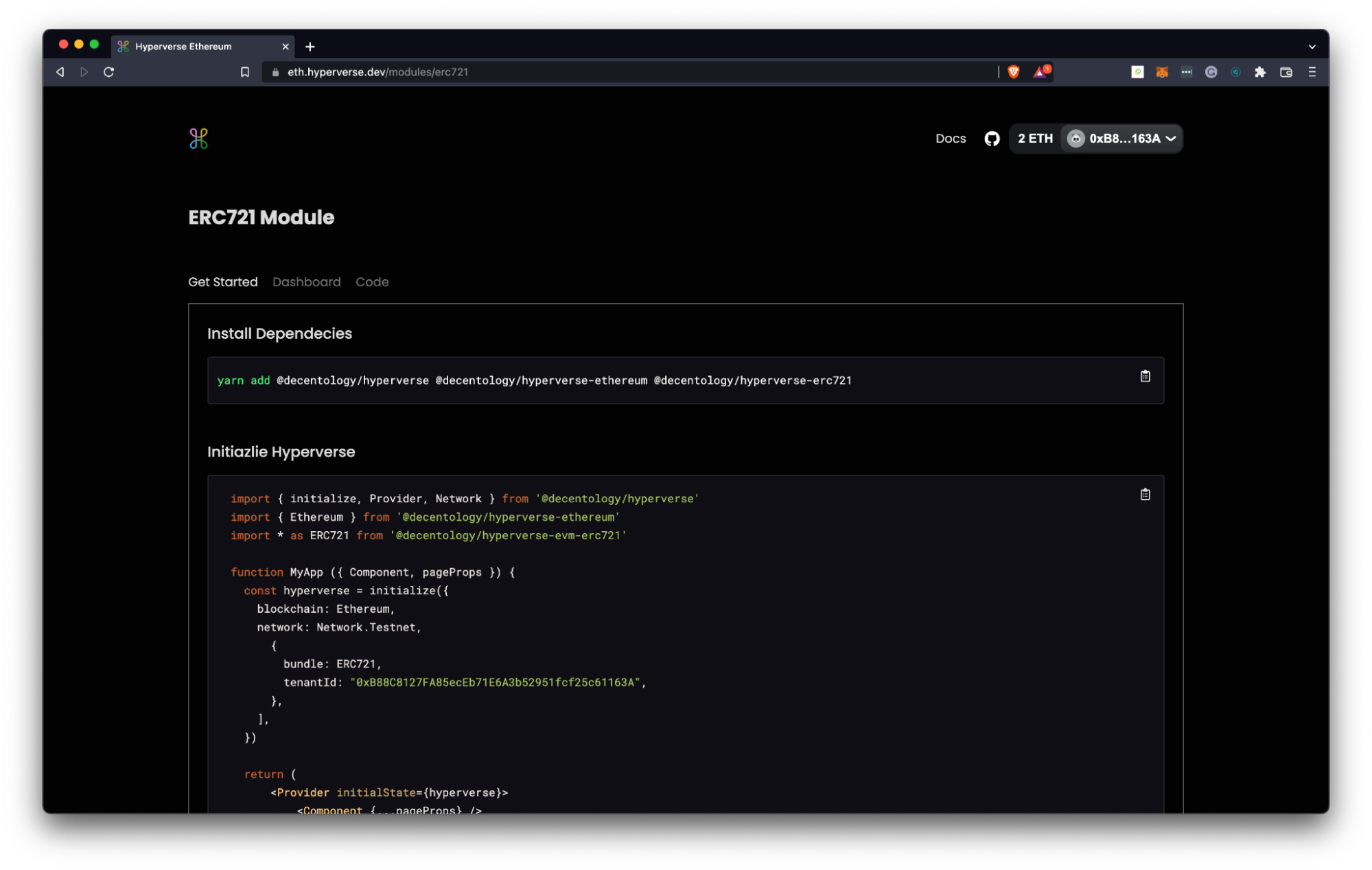The height and width of the screenshot is (870, 1372).
Task: Click '@decentology/hyperverse-erc721' in yarn command
Action: 753,381
